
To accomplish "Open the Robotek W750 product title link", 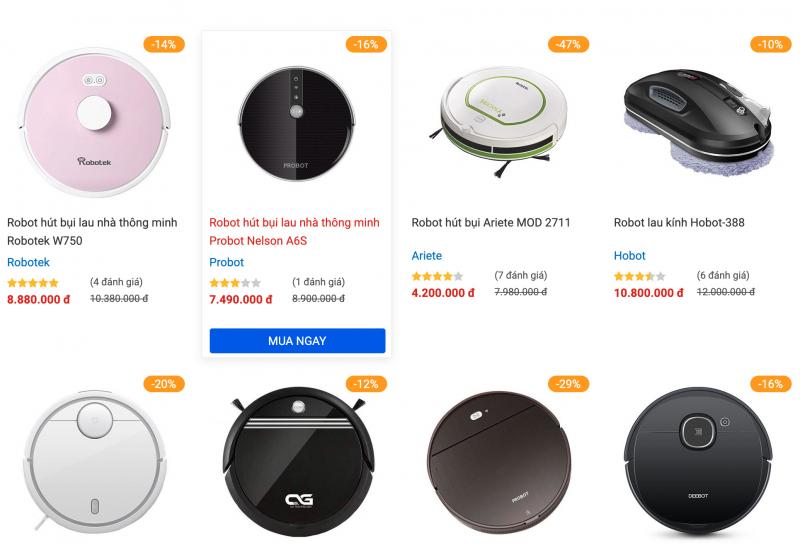I will click(92, 231).
